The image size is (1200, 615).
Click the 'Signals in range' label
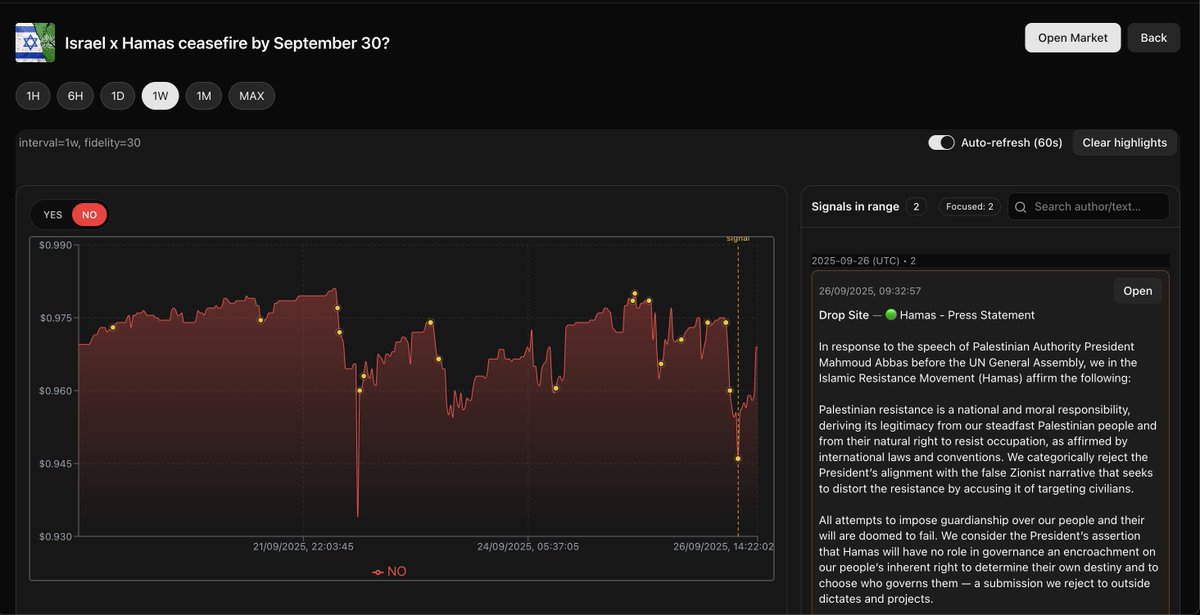(855, 207)
